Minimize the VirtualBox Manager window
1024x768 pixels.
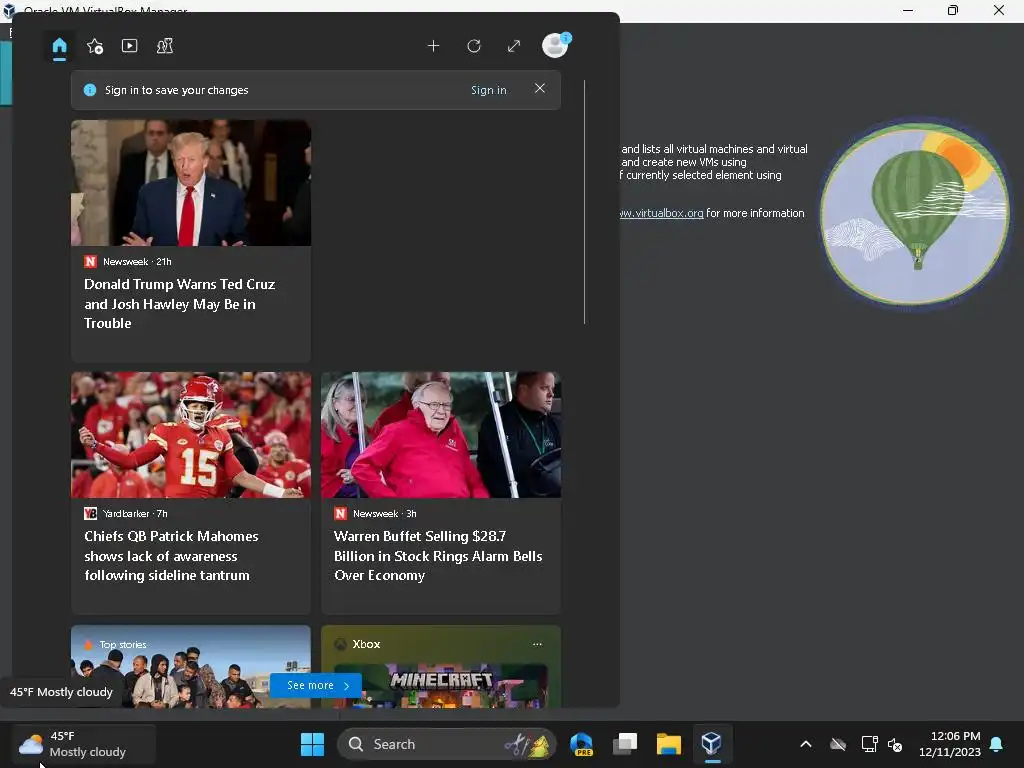click(908, 10)
